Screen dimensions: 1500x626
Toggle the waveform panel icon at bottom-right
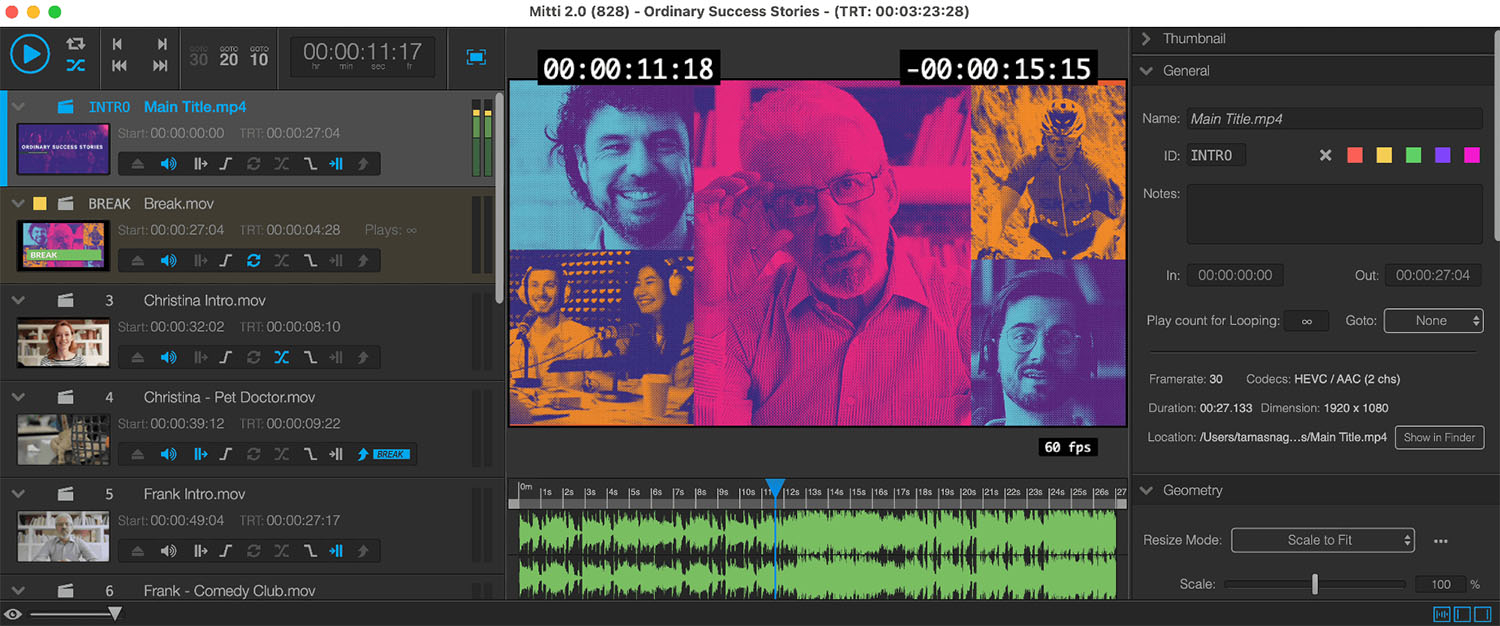click(x=1442, y=614)
